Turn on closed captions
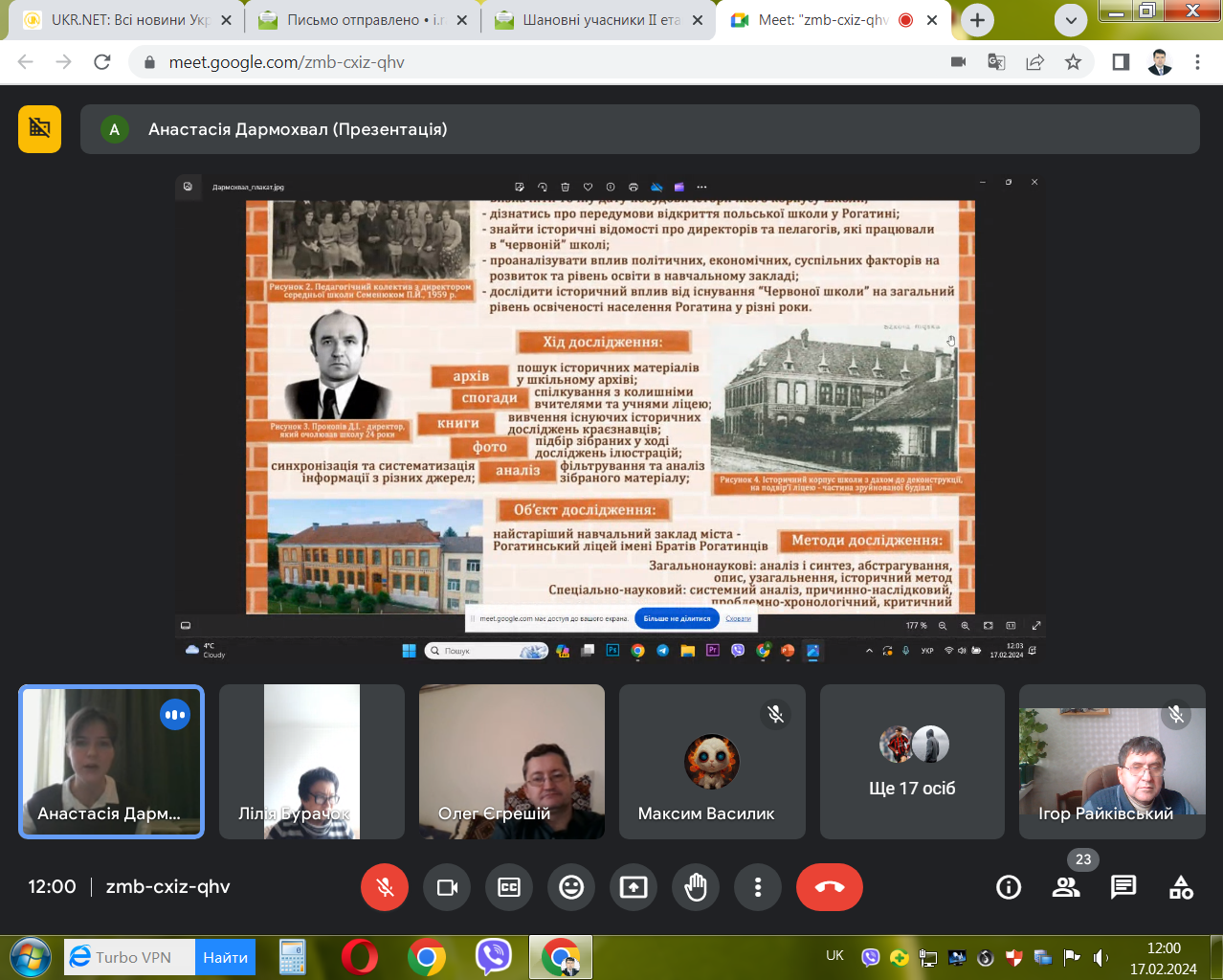 coord(509,887)
